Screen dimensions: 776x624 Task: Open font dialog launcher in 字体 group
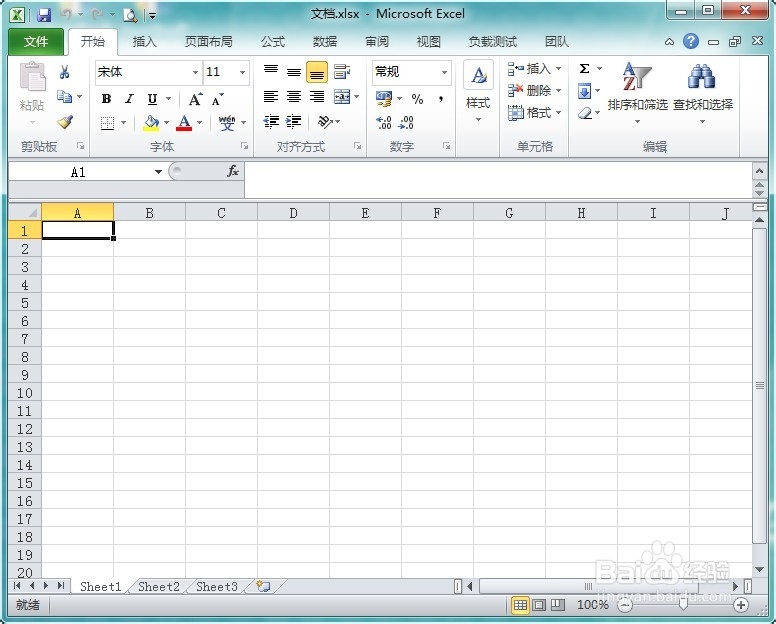(x=244, y=145)
